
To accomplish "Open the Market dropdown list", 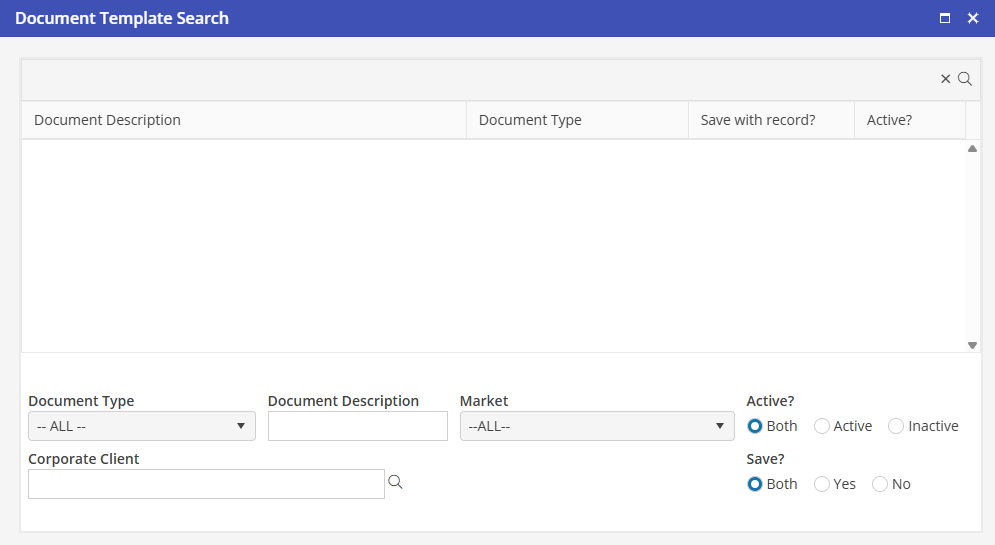I will click(597, 426).
